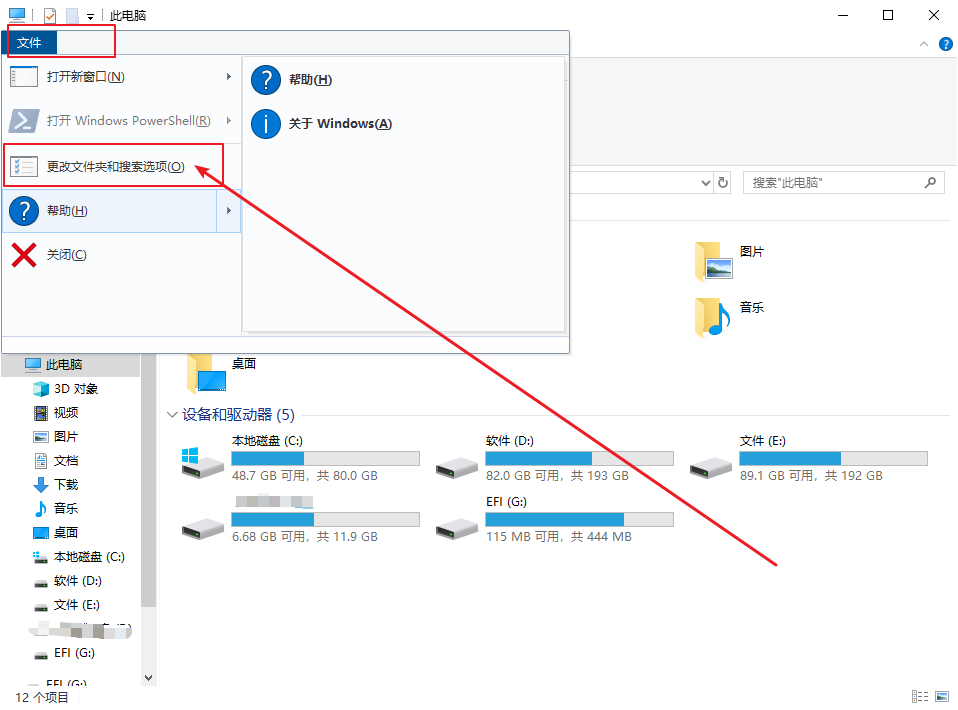The image size is (958, 710).
Task: Minimize the ribbon with the chevron
Action: (924, 44)
